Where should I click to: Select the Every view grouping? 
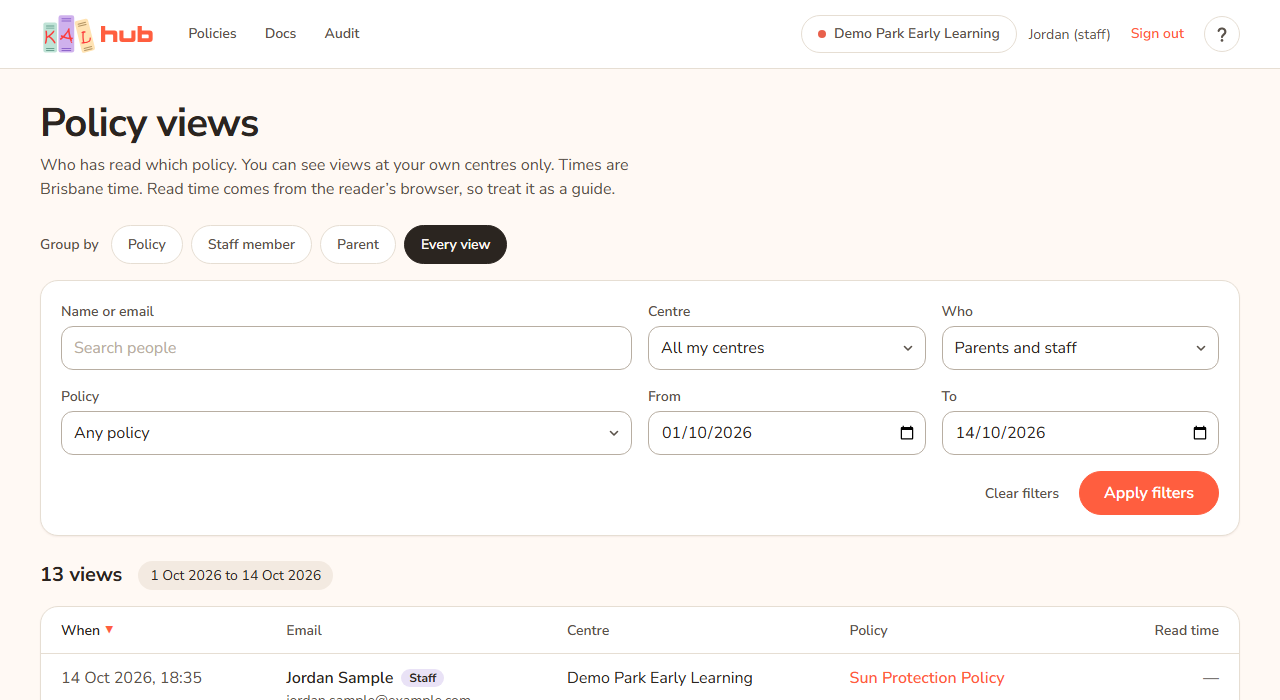click(455, 244)
